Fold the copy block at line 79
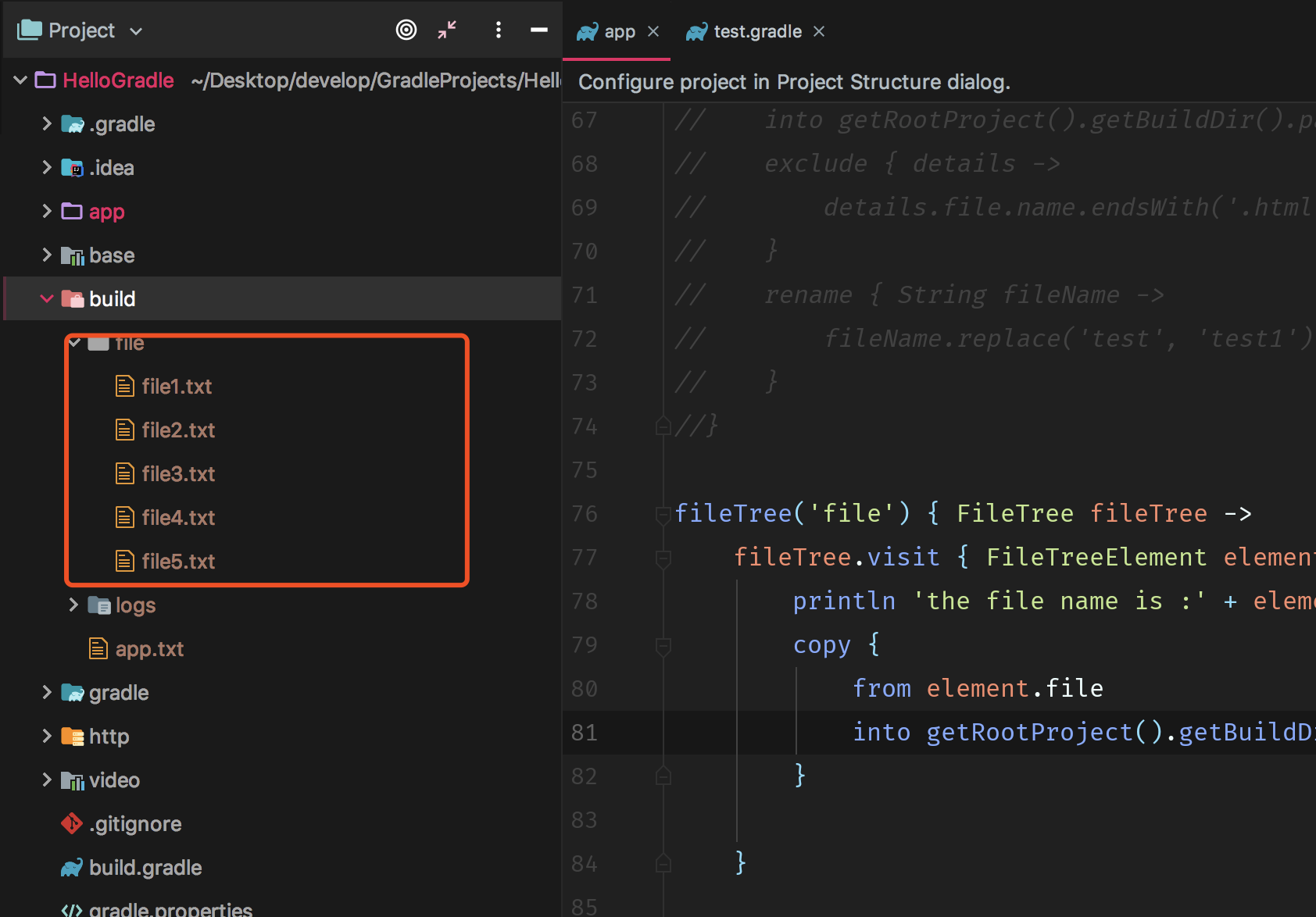Screen dimensions: 1316x917 pyautogui.click(x=663, y=645)
